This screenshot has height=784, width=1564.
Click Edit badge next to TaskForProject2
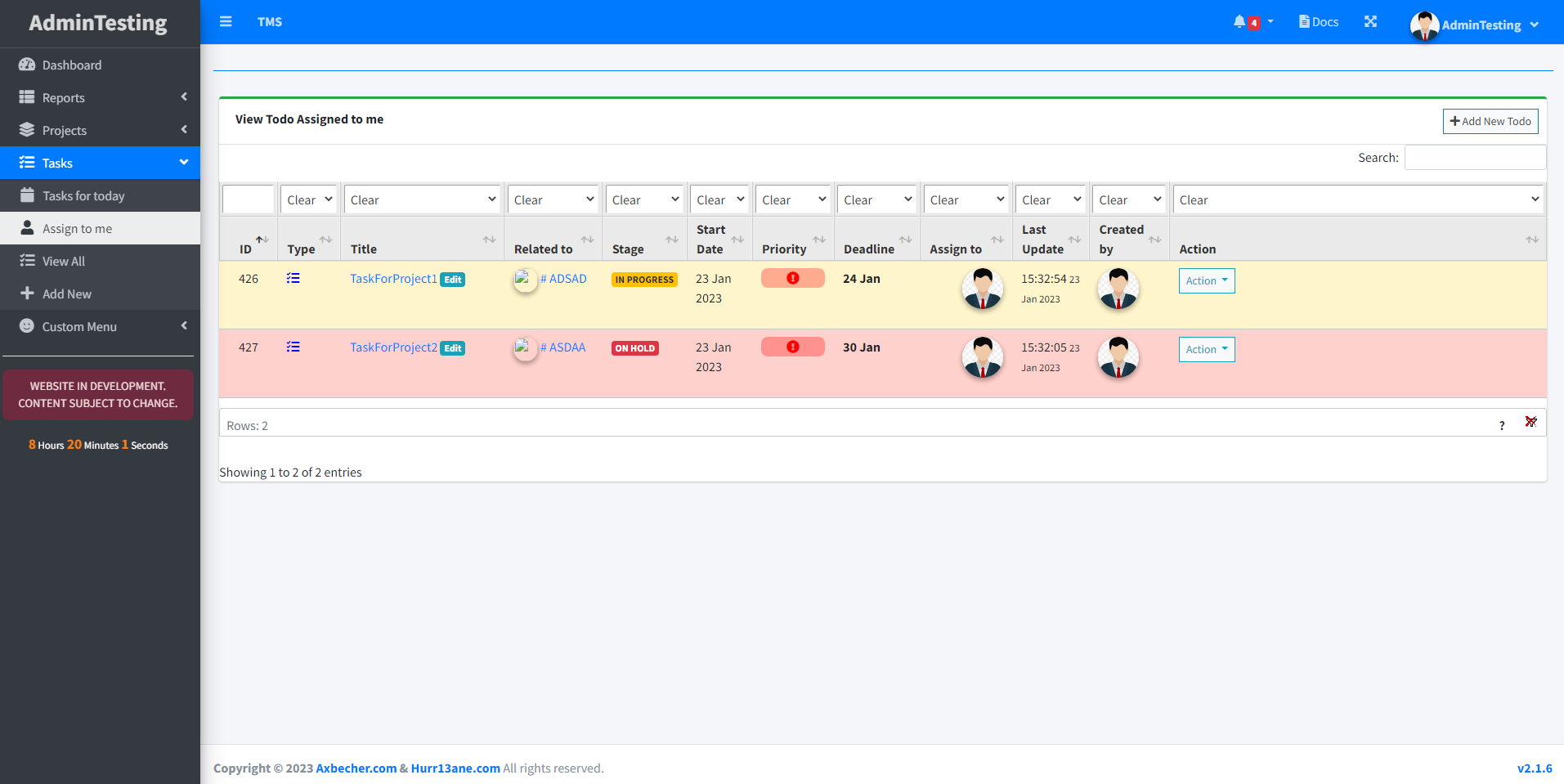coord(453,348)
